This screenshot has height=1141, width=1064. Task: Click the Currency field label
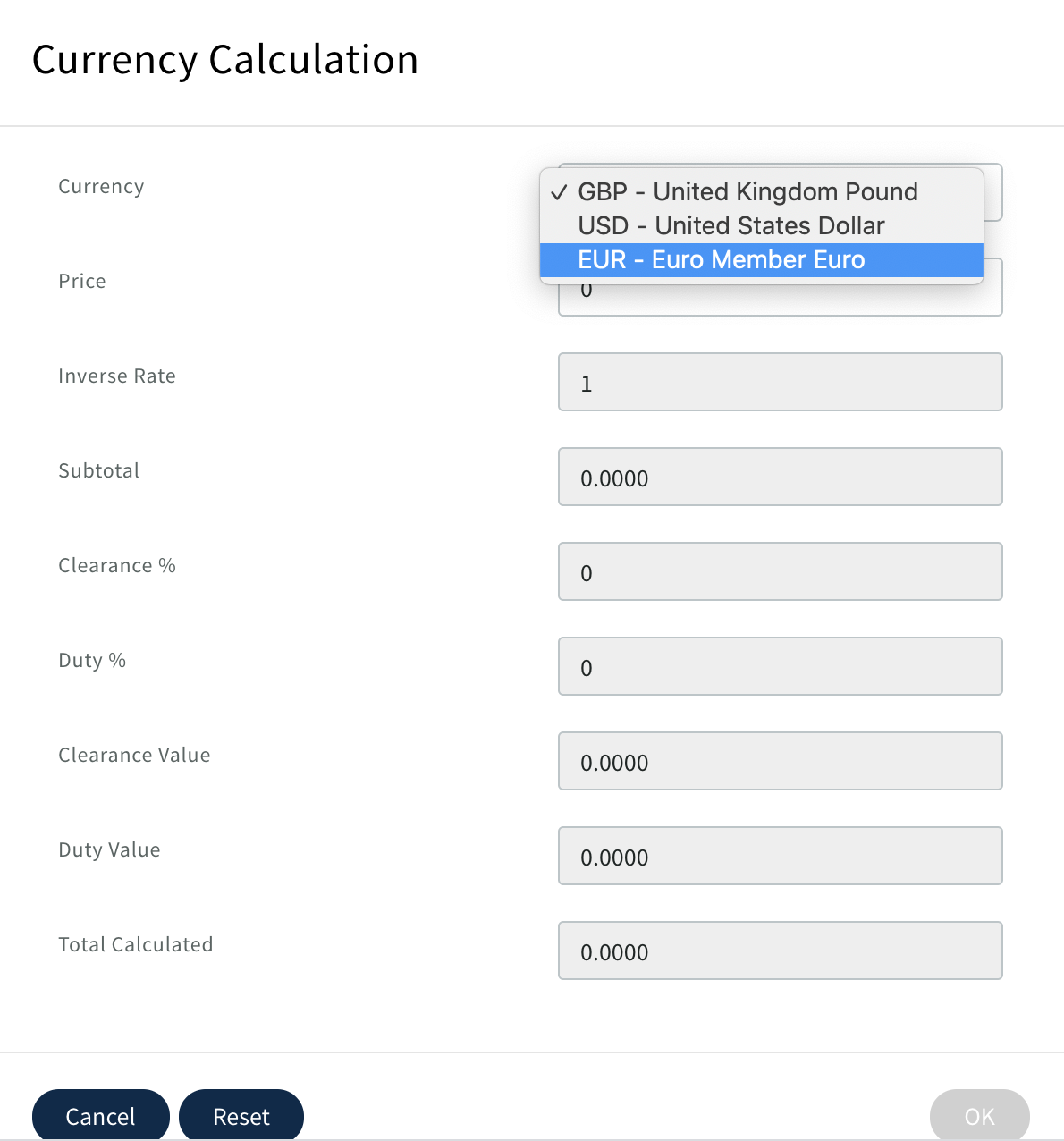pyautogui.click(x=101, y=187)
